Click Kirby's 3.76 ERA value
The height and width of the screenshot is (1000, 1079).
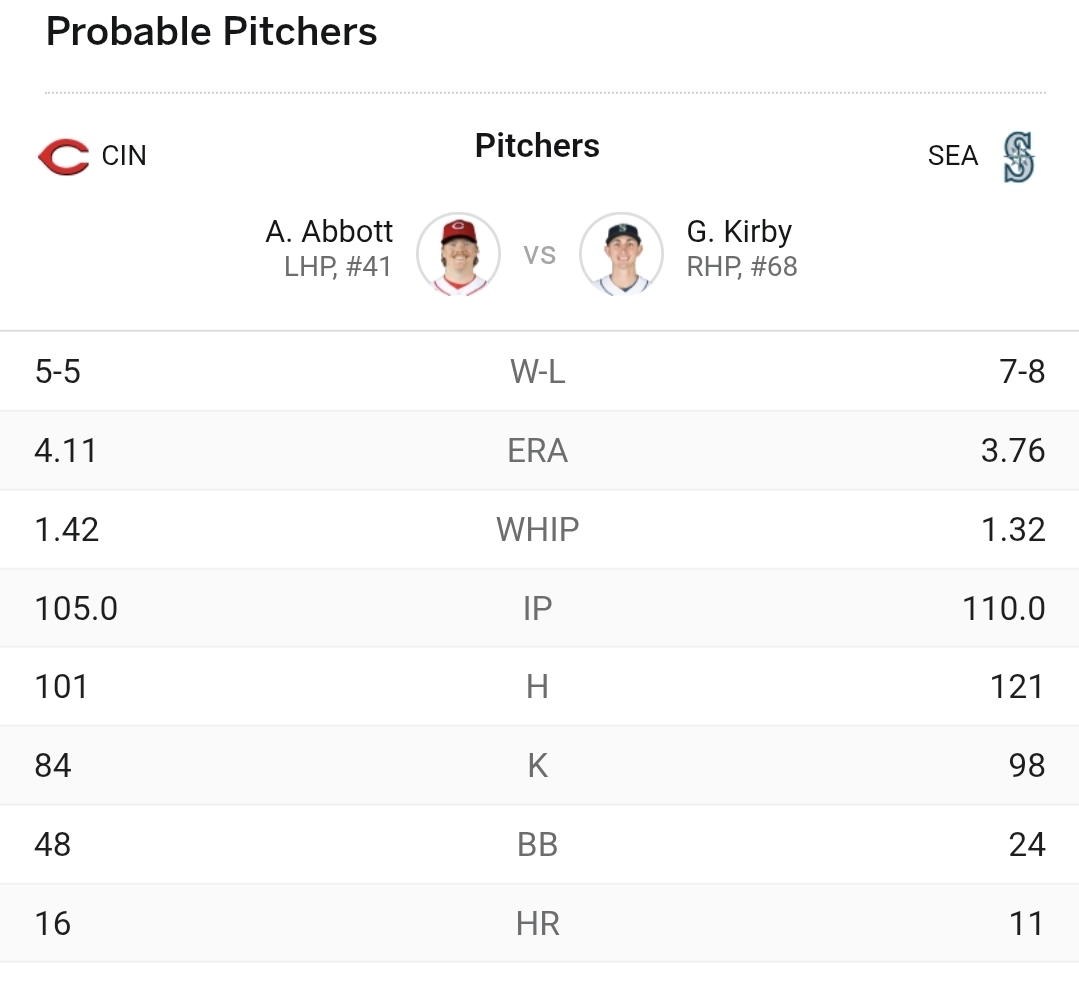click(1013, 451)
